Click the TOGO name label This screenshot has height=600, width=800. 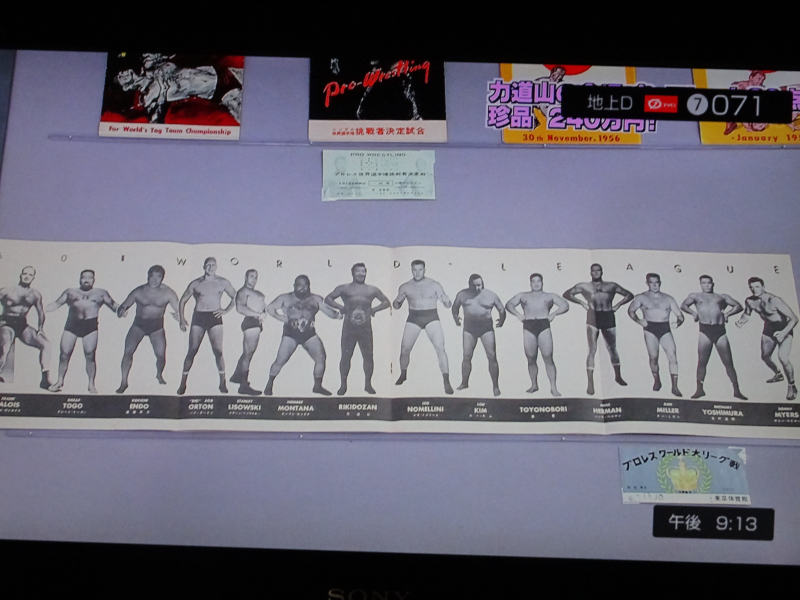tap(73, 406)
